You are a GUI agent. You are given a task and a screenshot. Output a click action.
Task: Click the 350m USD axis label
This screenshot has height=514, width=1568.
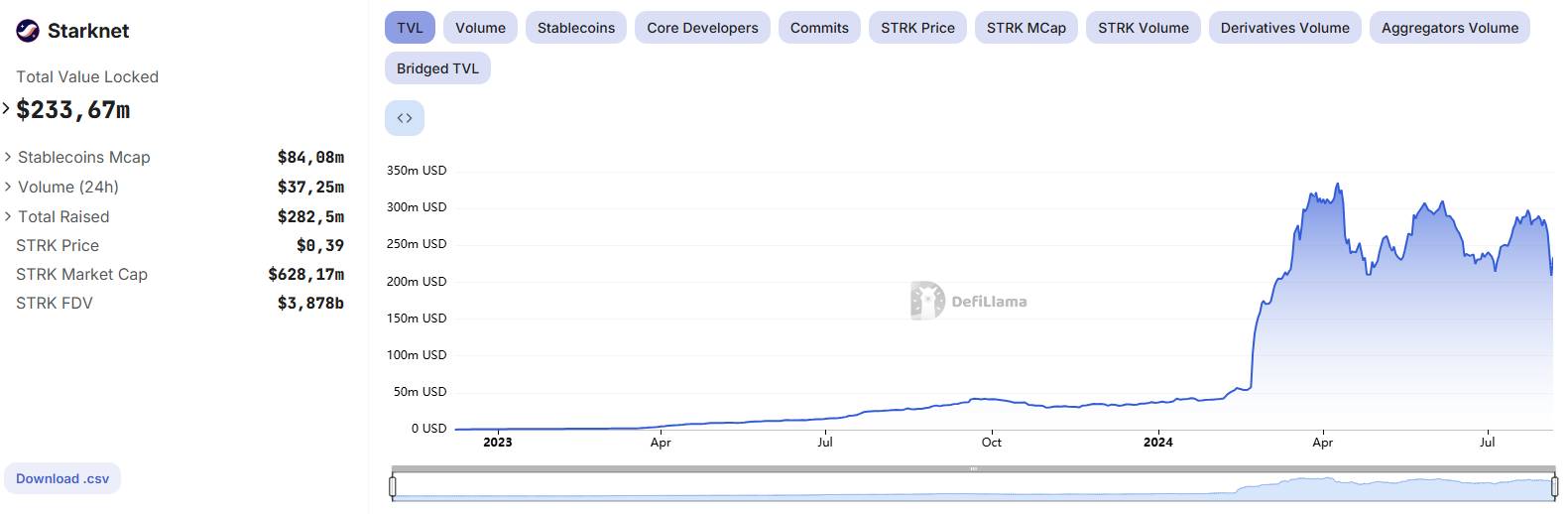[x=417, y=171]
